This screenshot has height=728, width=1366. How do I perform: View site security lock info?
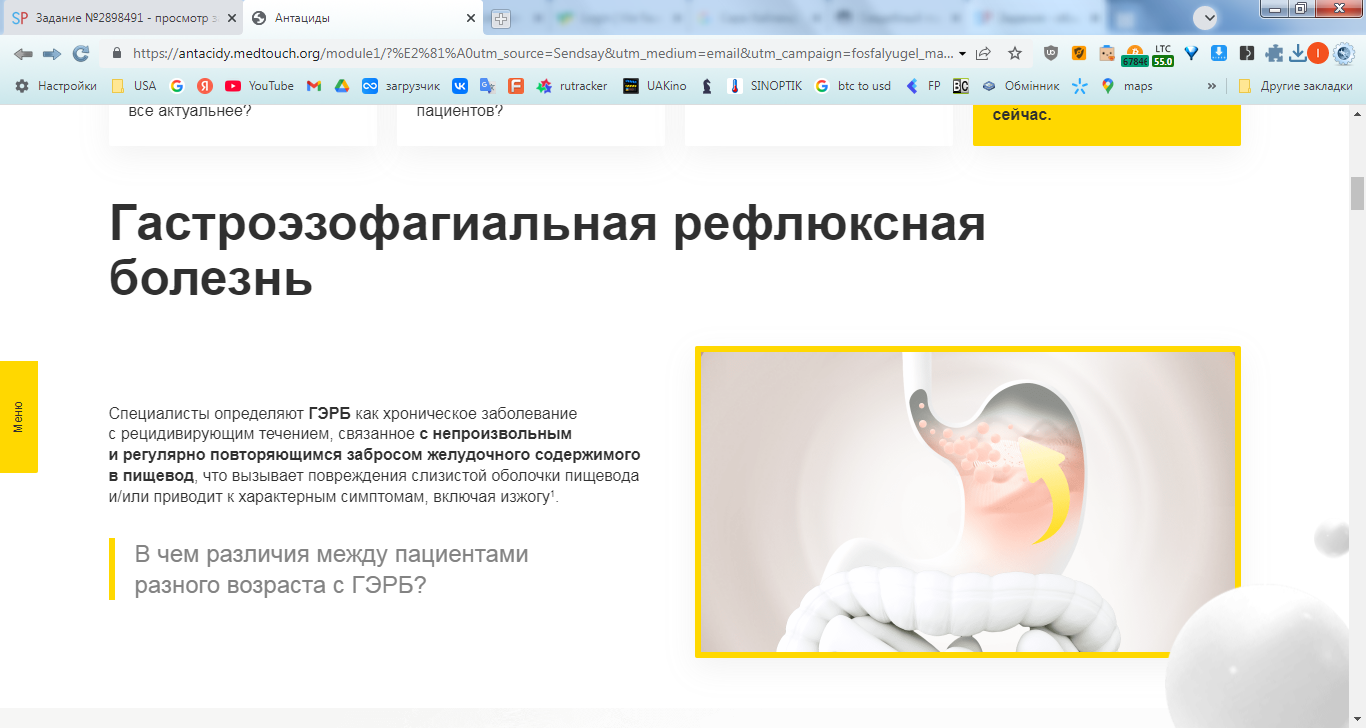click(x=117, y=54)
